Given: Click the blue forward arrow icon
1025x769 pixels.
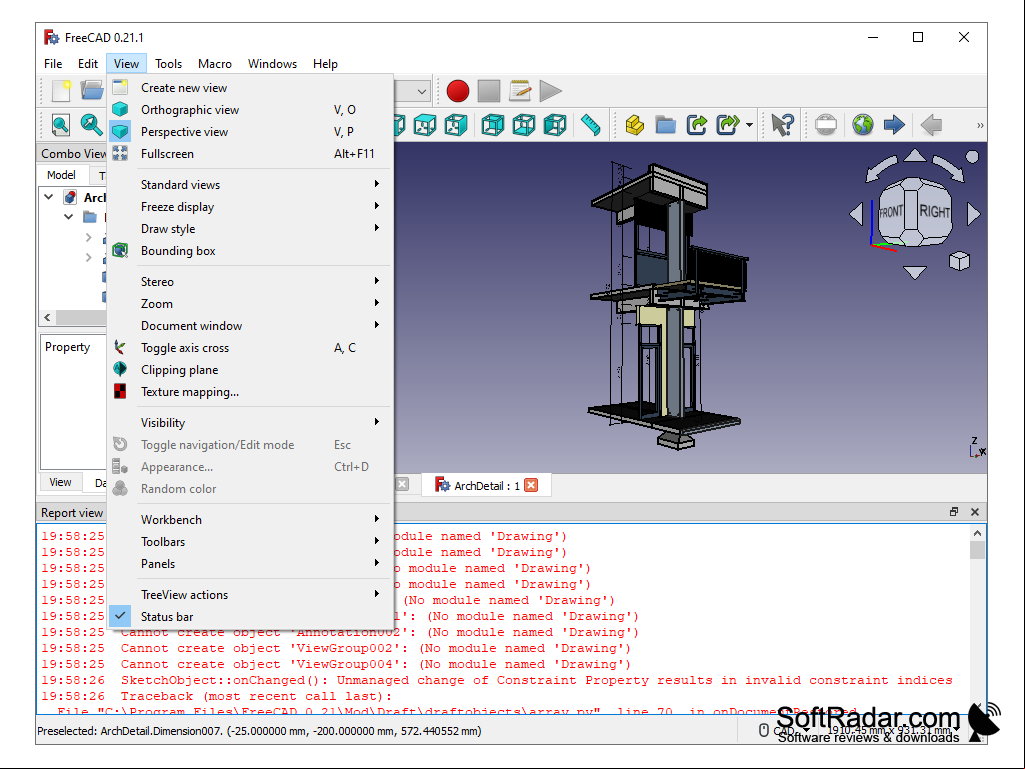Looking at the screenshot, I should [894, 125].
